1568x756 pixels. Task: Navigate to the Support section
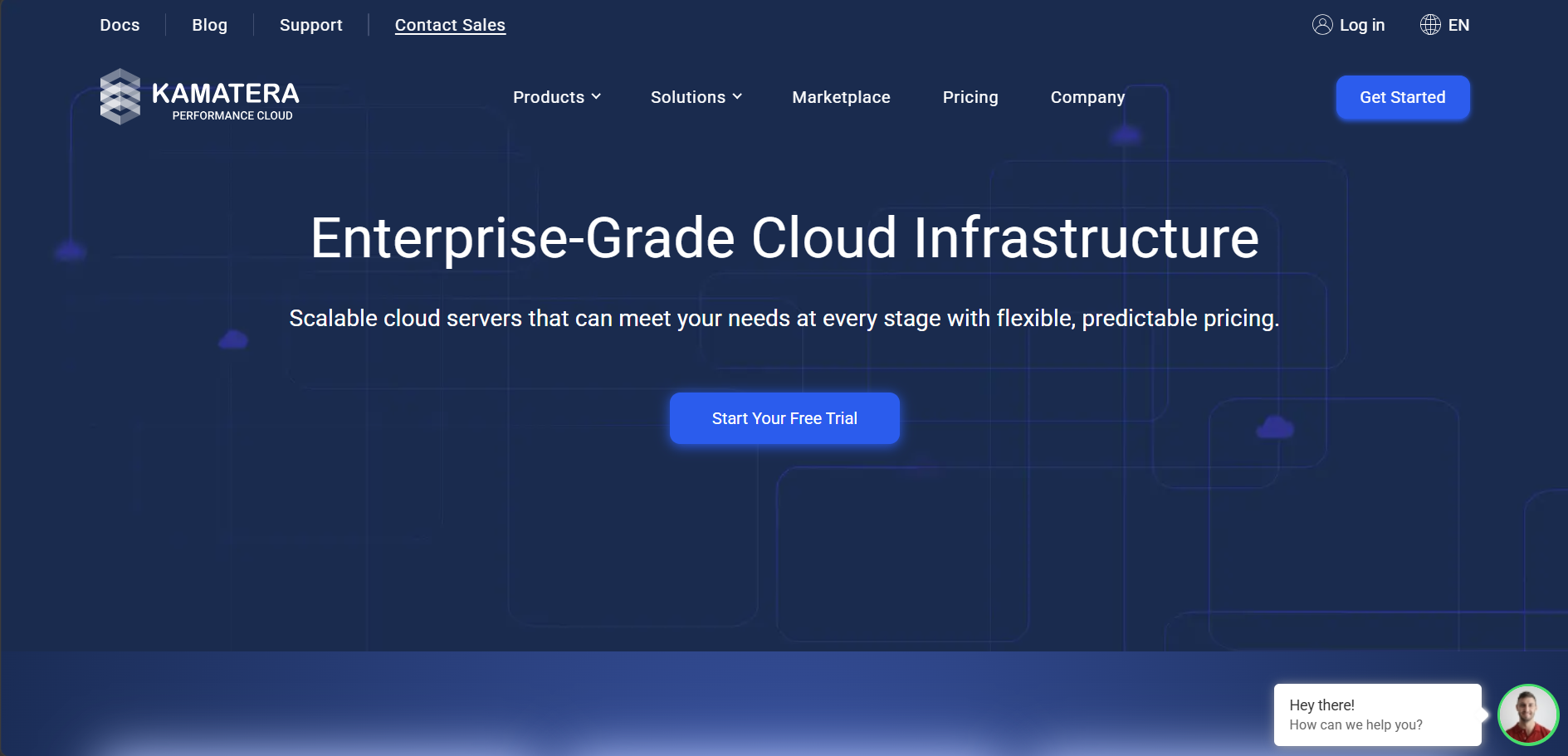point(310,25)
